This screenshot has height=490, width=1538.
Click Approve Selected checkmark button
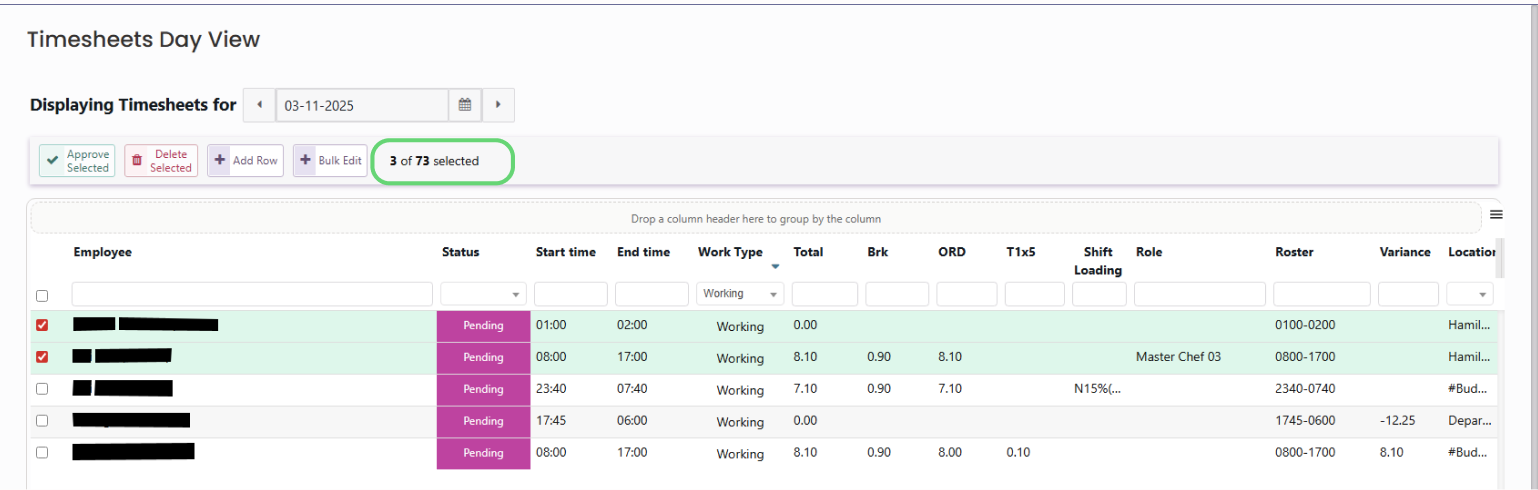(x=77, y=161)
